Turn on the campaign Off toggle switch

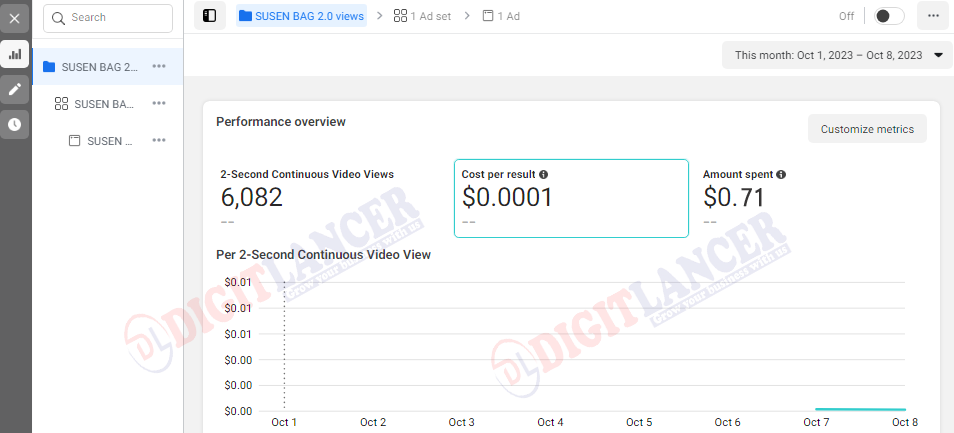tap(889, 16)
